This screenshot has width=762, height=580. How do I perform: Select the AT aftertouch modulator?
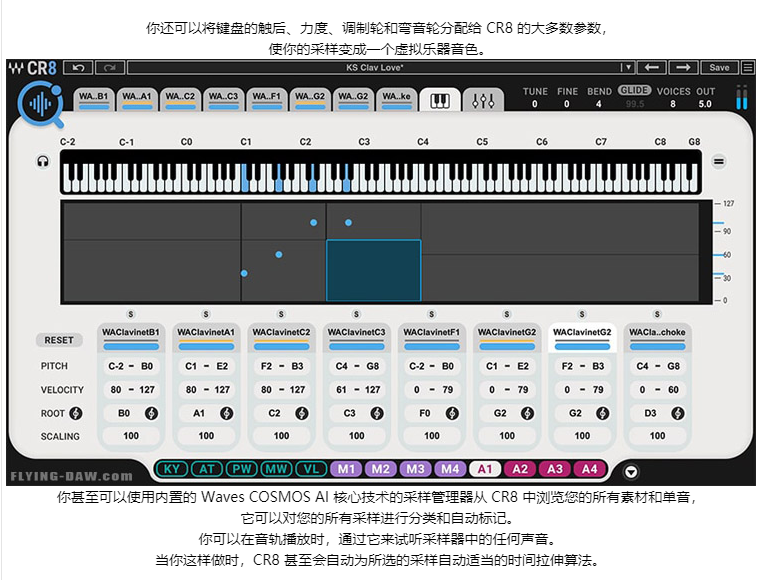pos(207,469)
